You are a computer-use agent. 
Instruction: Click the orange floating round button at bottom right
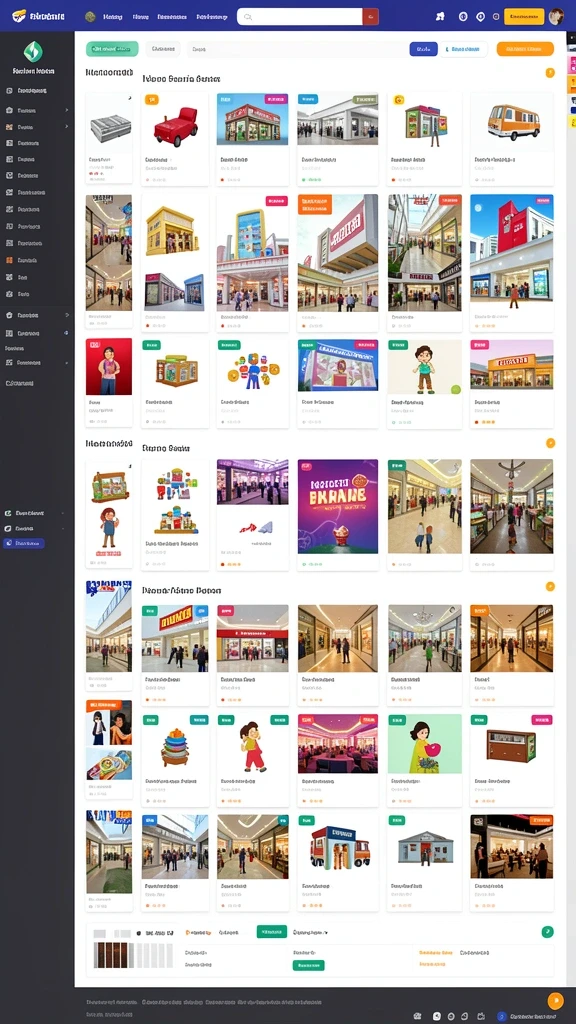554,1000
